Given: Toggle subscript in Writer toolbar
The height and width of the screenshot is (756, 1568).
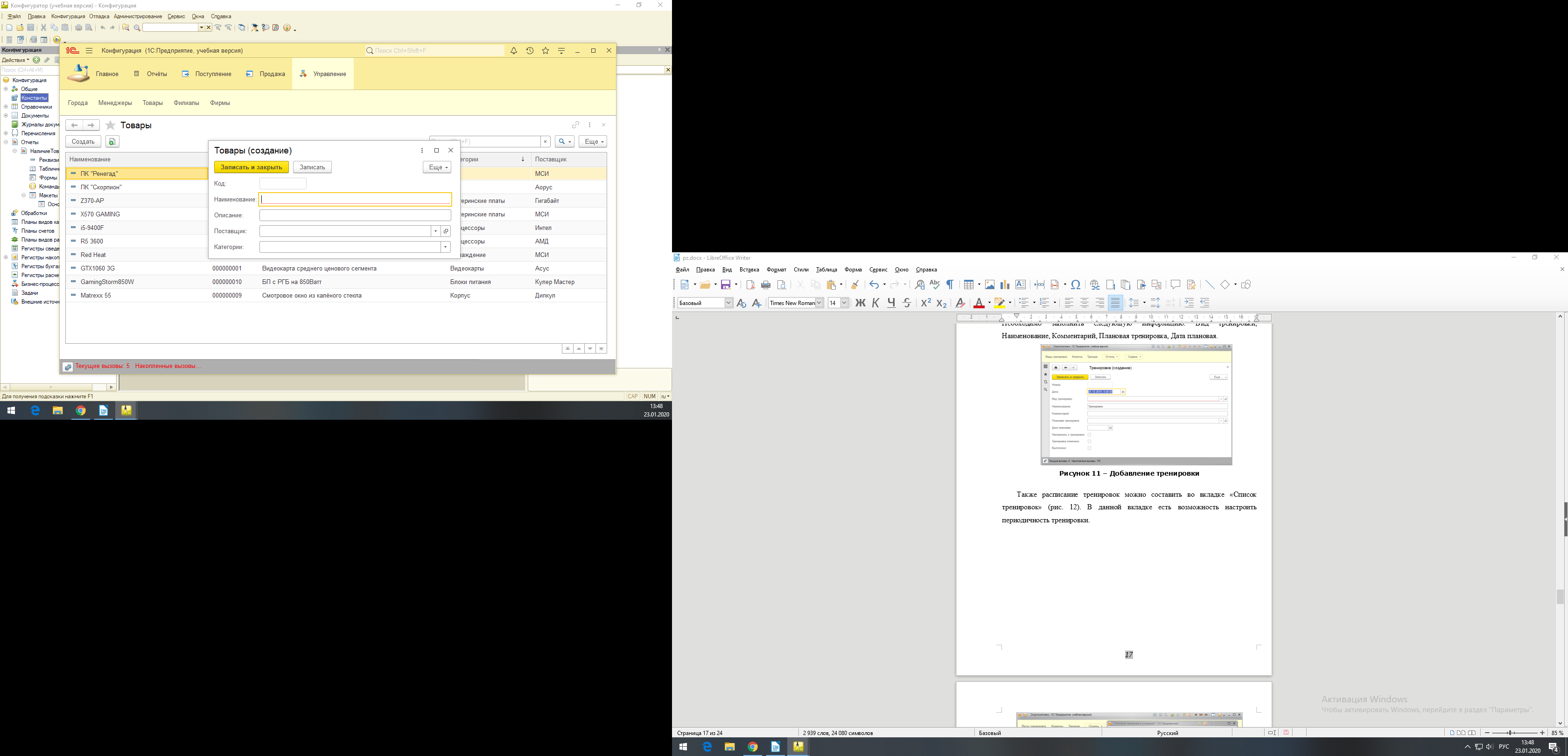Looking at the screenshot, I should [x=941, y=303].
